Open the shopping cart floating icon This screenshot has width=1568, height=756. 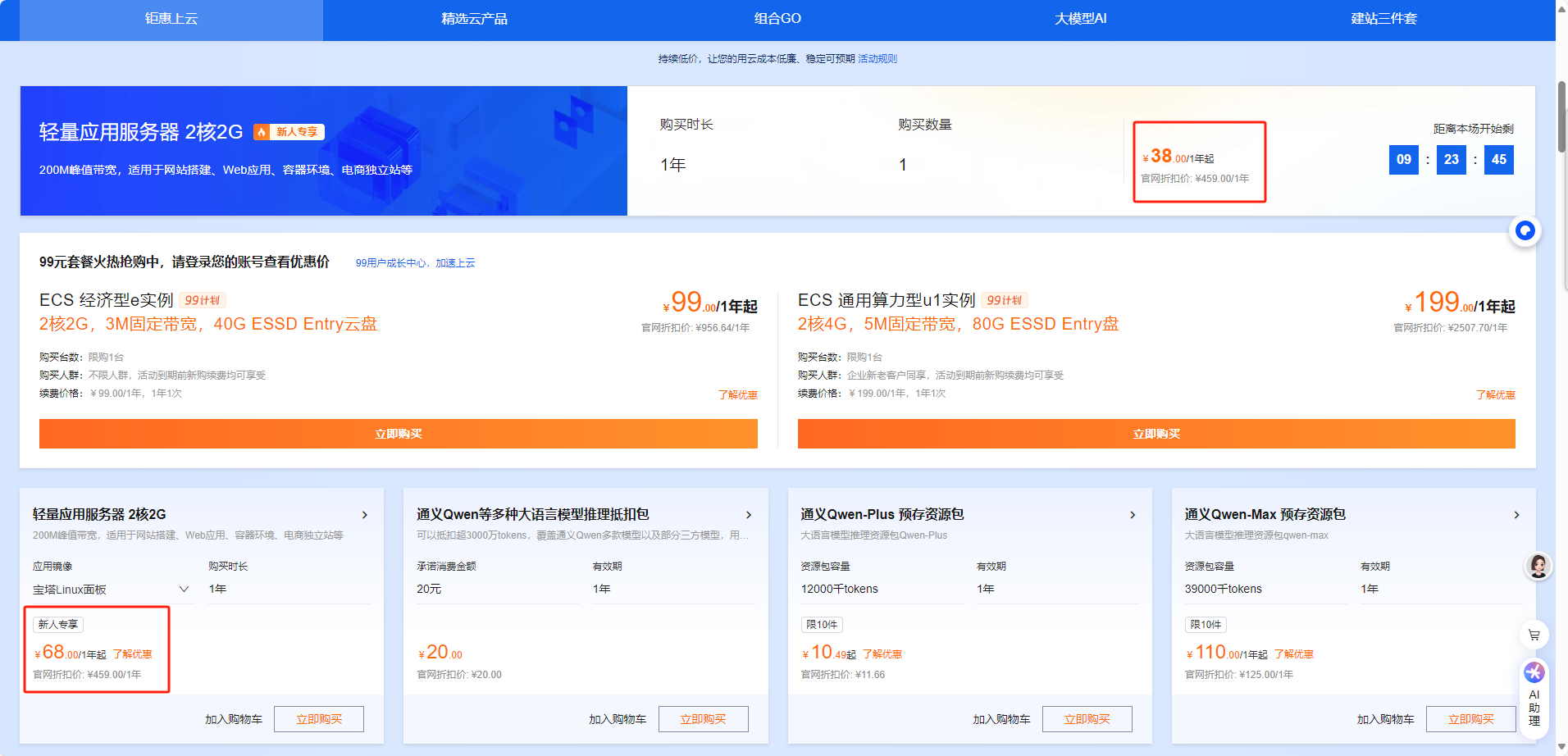(x=1534, y=635)
